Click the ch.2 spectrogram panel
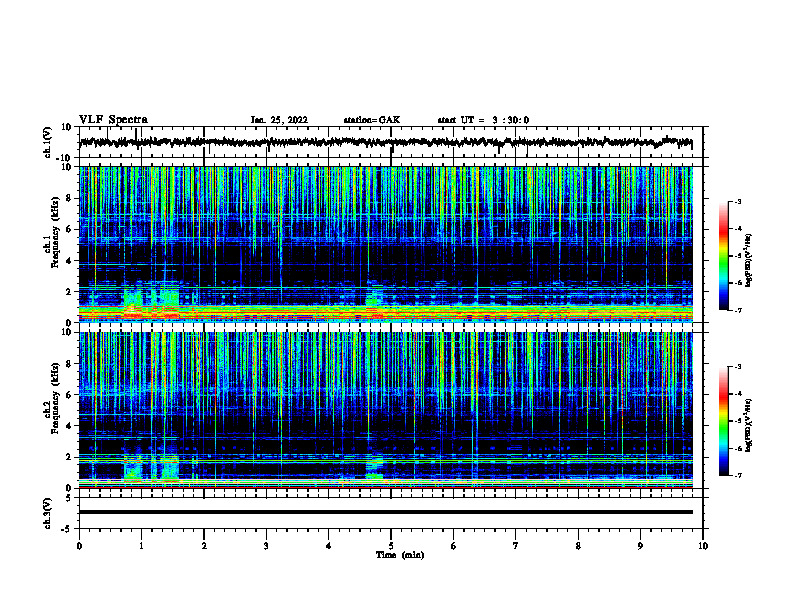 385,410
